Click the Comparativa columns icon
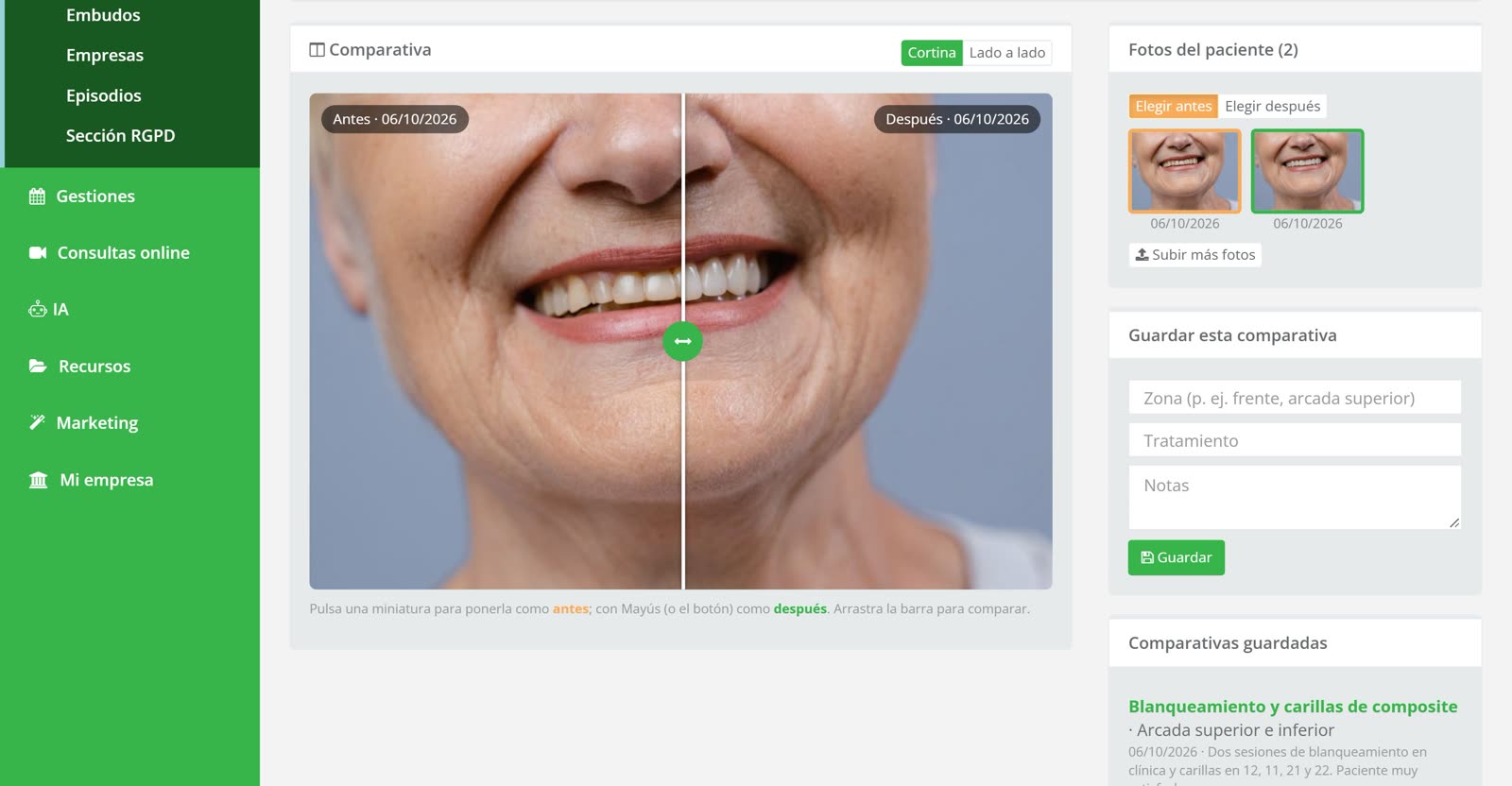The height and width of the screenshot is (786, 1512). [x=318, y=50]
